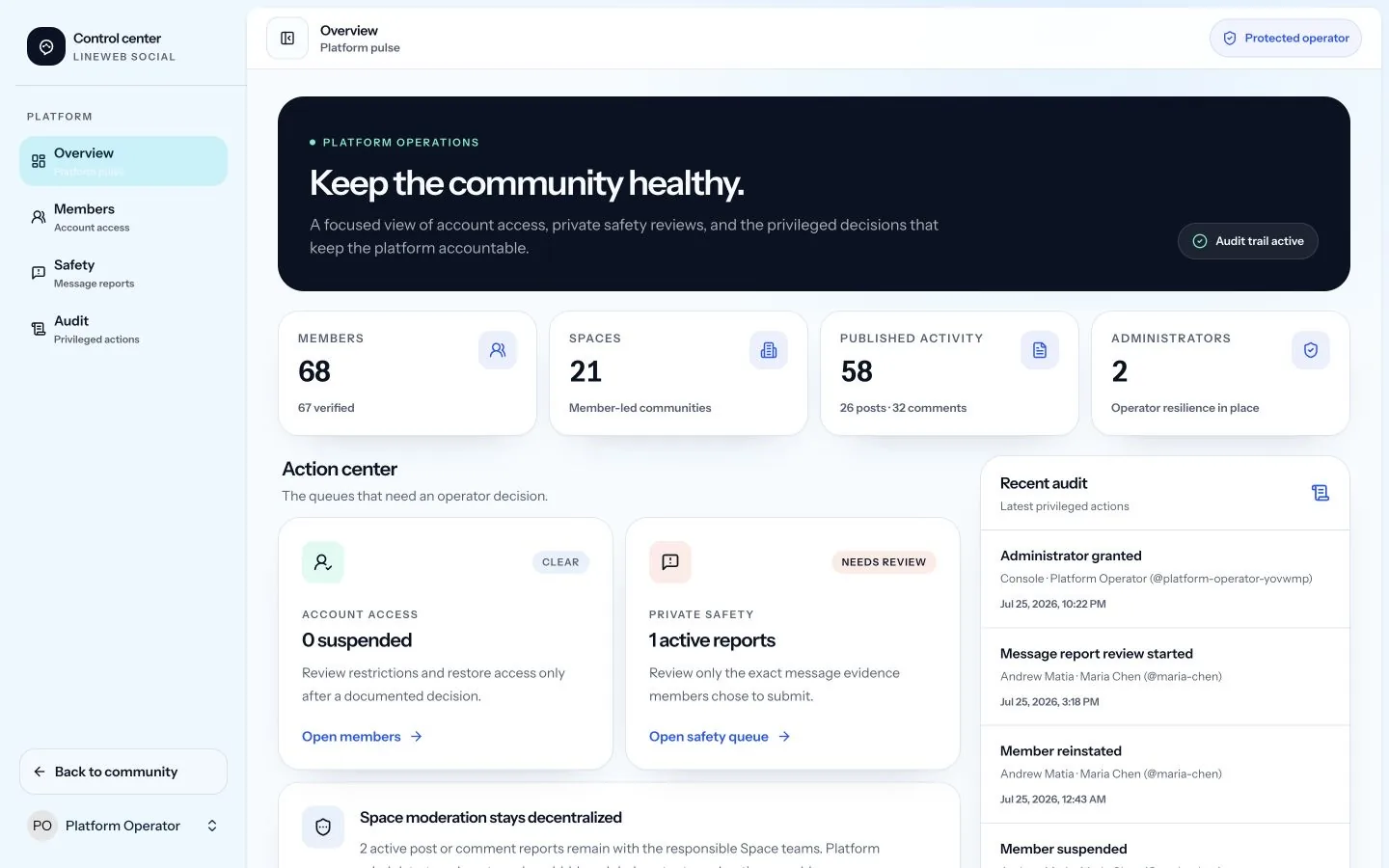Expand the Platform Operator account switcher chevrons

click(x=212, y=826)
